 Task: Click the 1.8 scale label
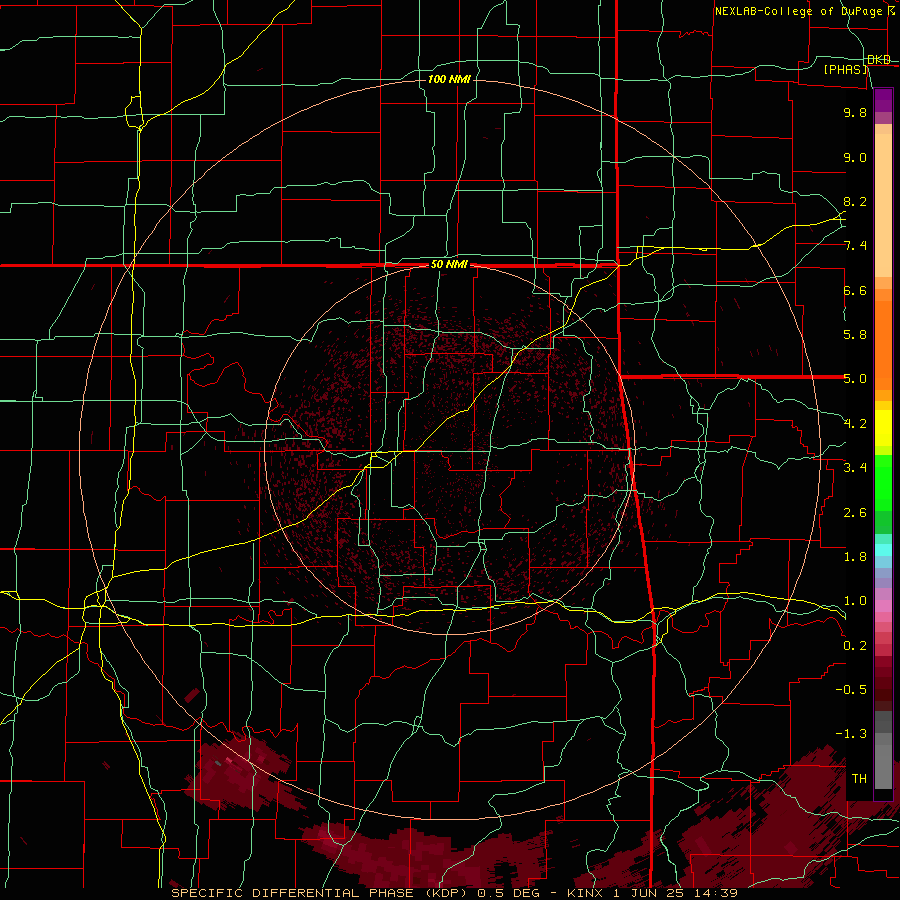pyautogui.click(x=855, y=557)
